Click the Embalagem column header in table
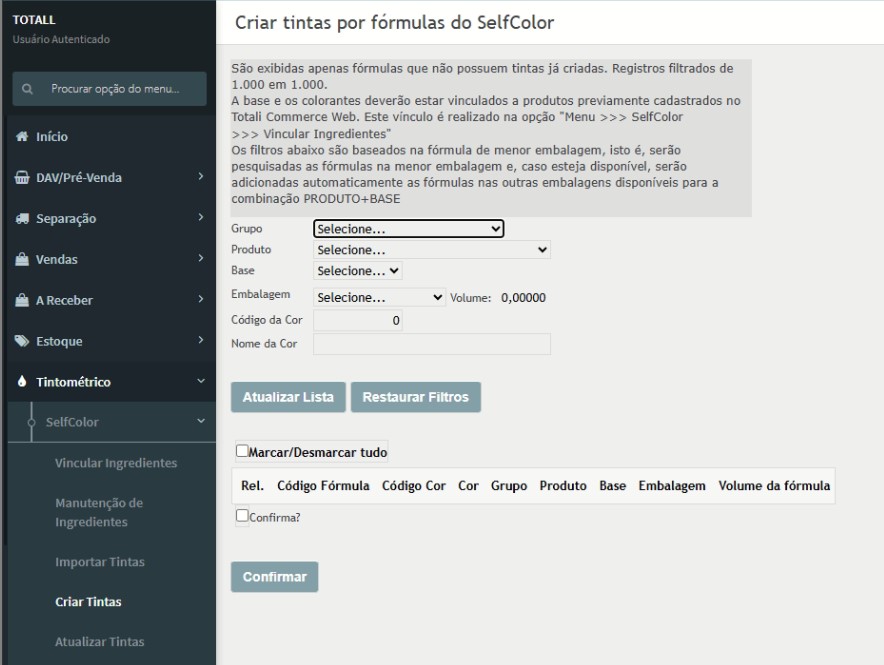The image size is (884, 665). 672,486
